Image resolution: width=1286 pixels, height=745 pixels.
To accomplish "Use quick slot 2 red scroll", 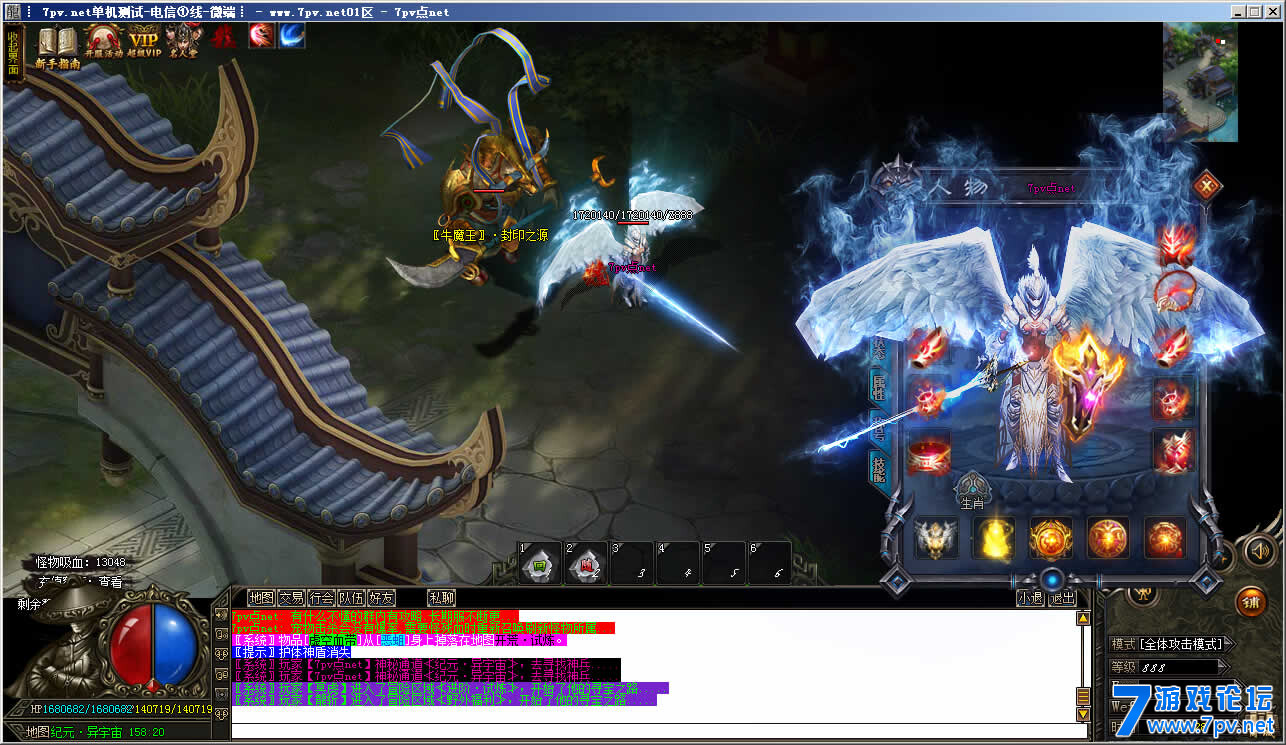I will point(584,565).
